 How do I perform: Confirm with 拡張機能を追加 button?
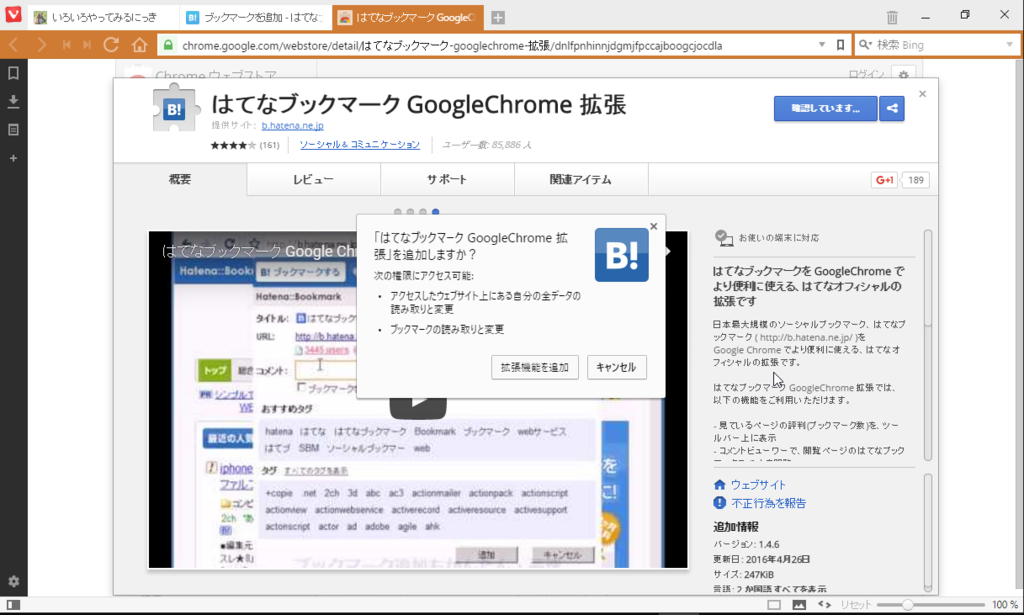pyautogui.click(x=535, y=368)
